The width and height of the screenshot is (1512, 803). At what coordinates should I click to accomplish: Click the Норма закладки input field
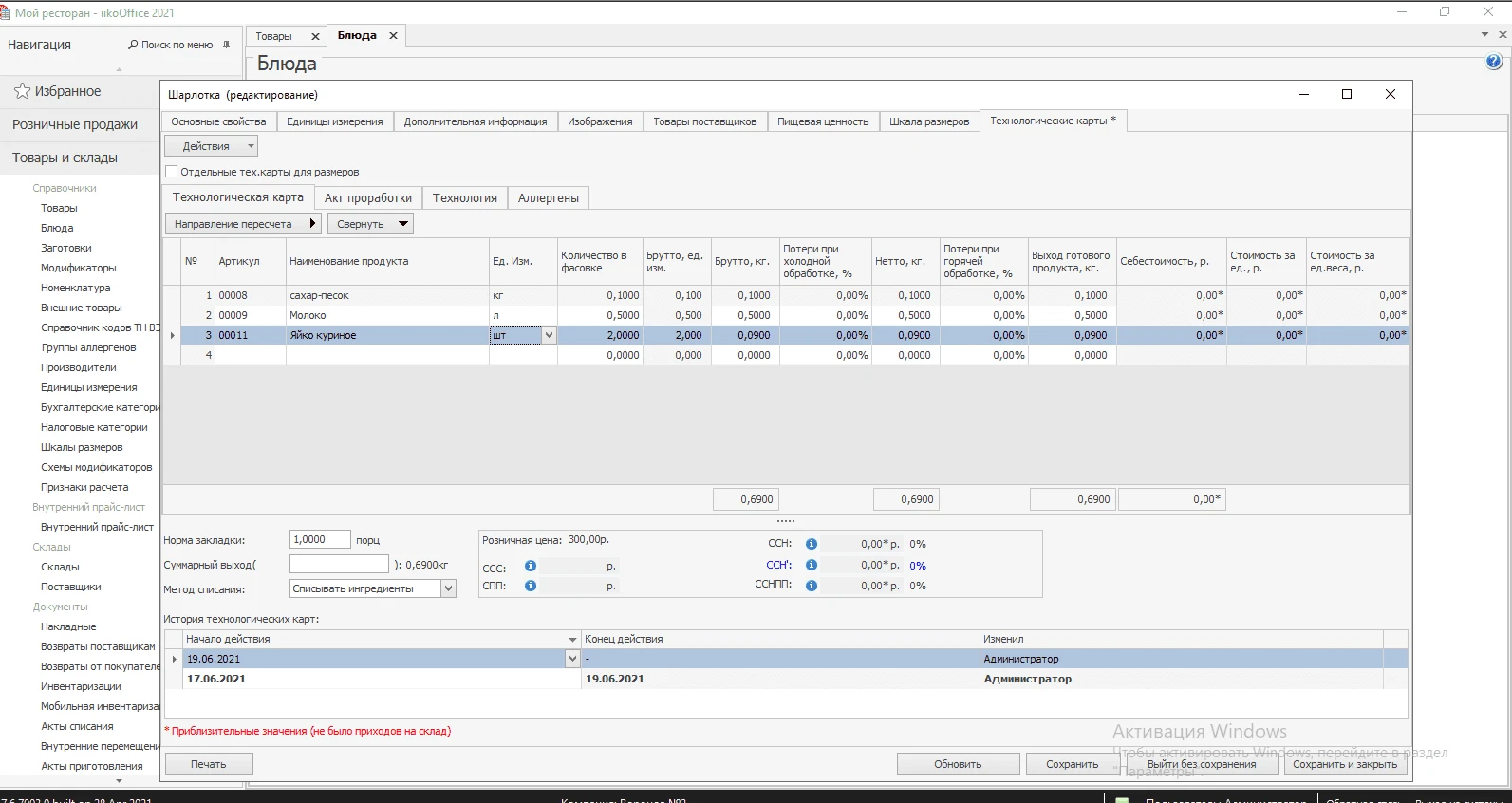pos(319,539)
